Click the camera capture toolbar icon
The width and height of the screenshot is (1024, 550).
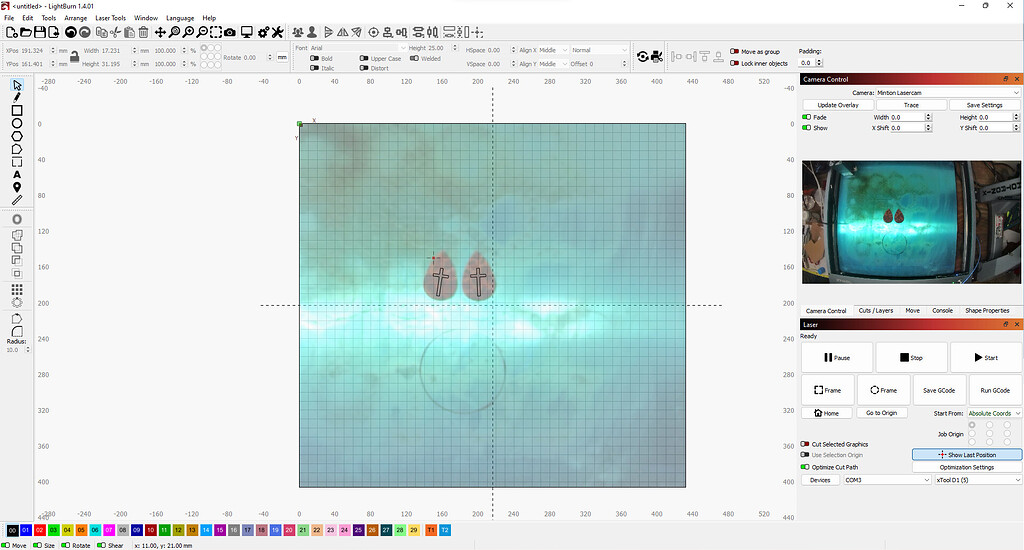[230, 33]
